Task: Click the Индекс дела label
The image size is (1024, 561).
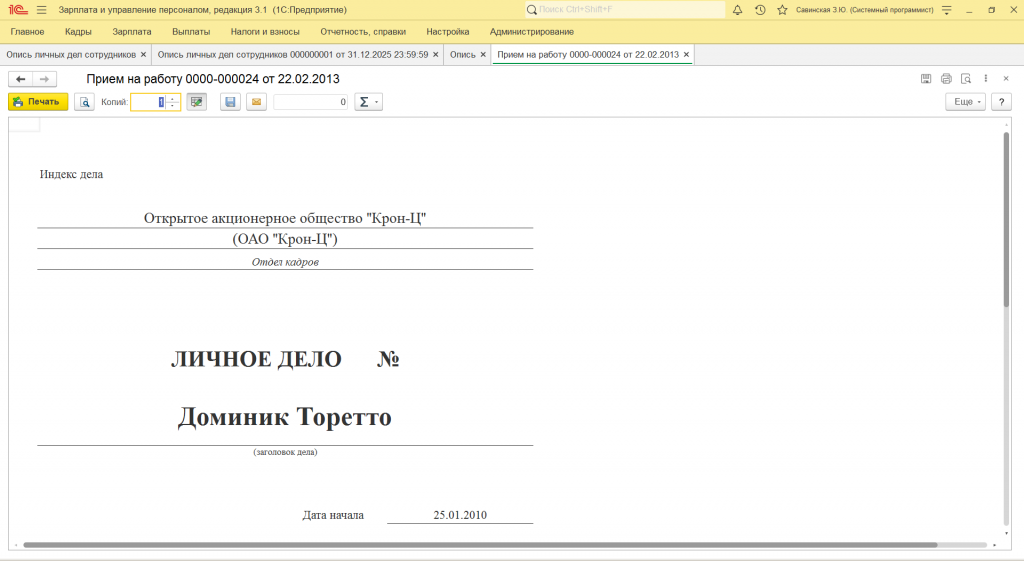Action: point(71,174)
